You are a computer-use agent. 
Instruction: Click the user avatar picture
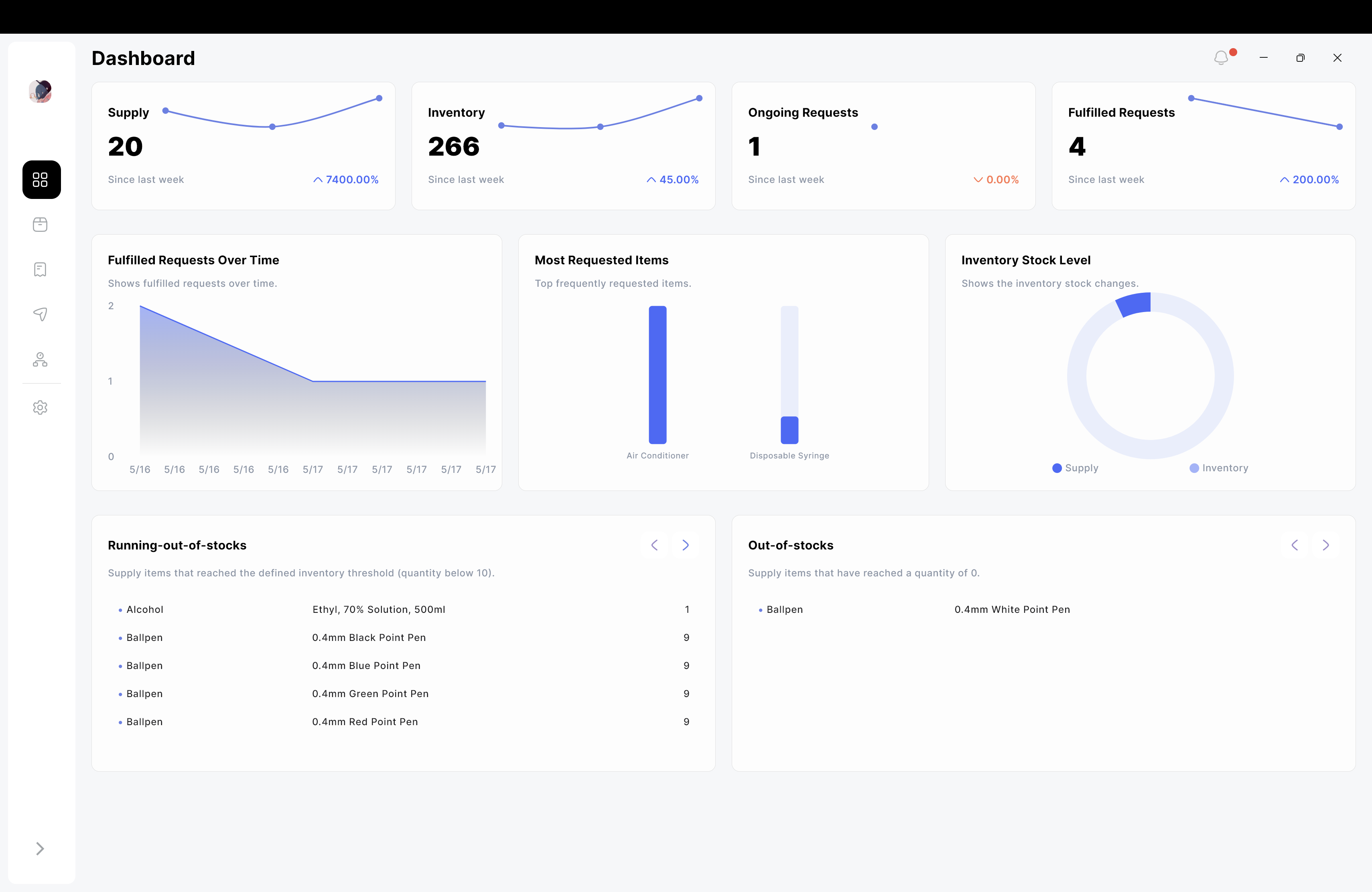pos(41,91)
